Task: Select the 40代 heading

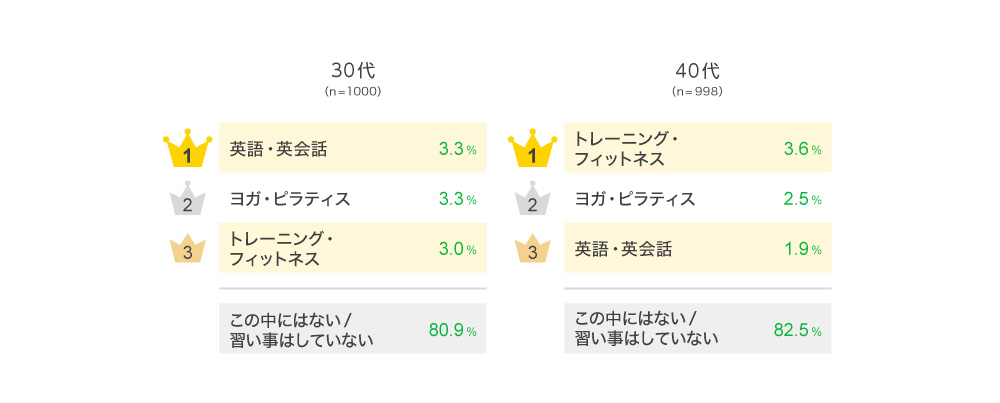Action: click(698, 70)
